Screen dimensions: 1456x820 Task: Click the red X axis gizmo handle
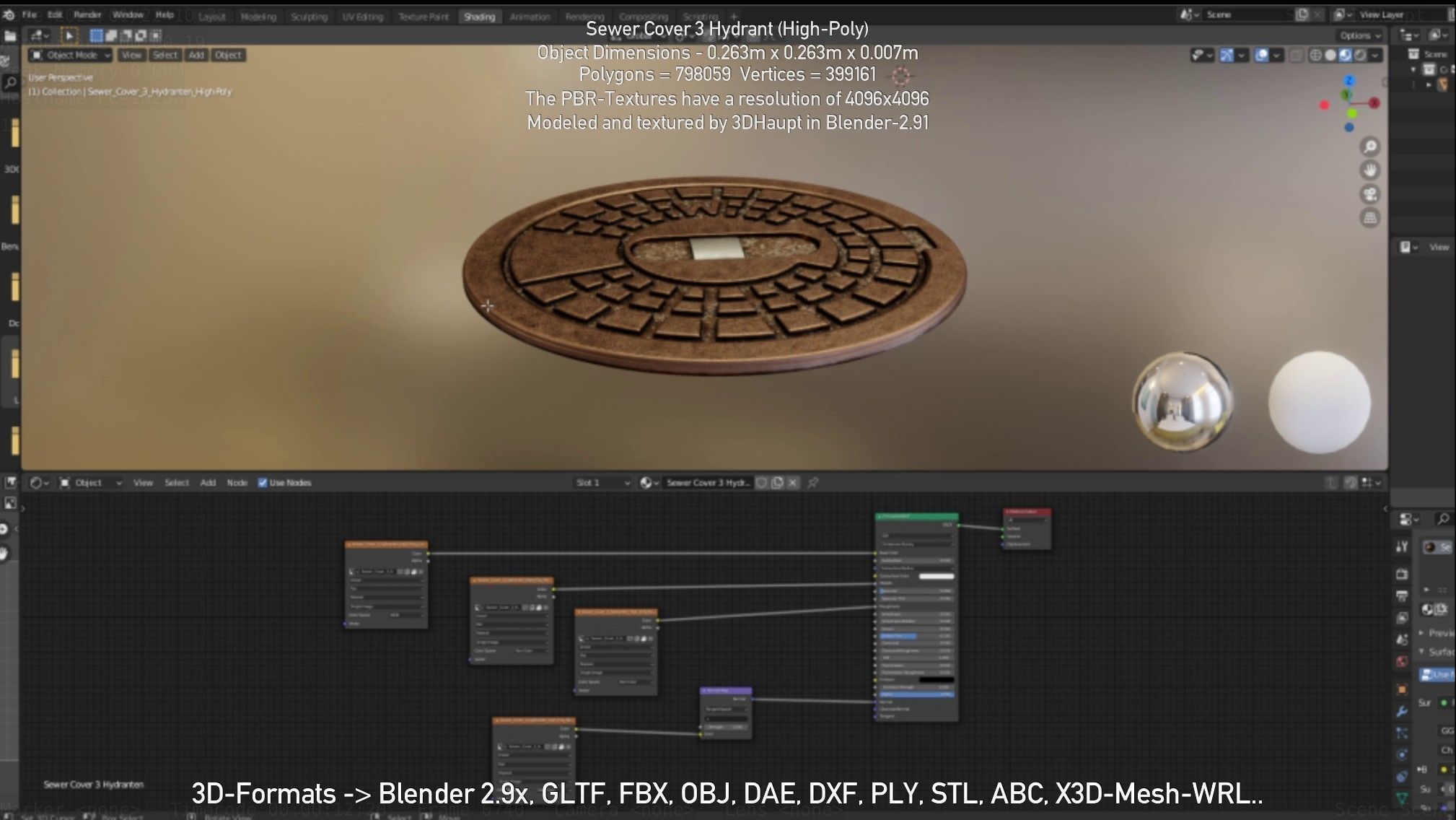coord(1374,103)
